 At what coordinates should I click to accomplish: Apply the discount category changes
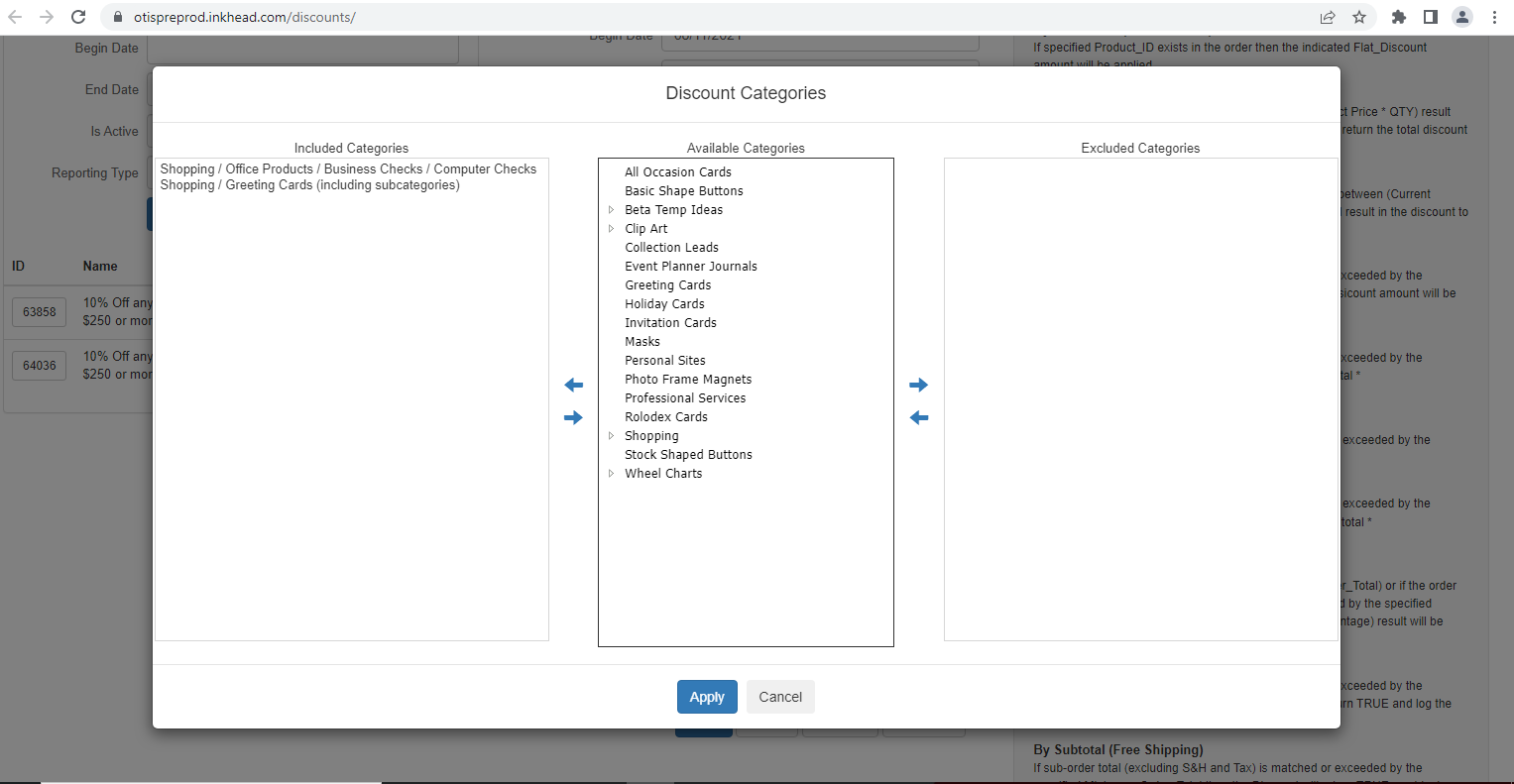pos(707,697)
